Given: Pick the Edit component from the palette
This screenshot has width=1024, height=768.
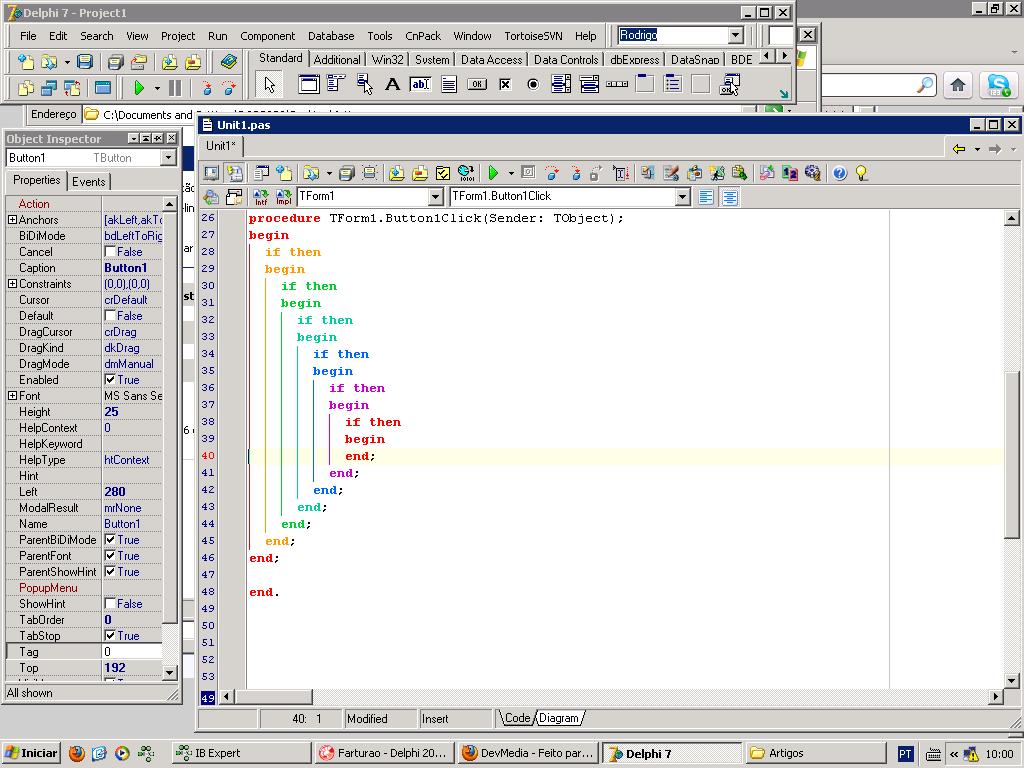Looking at the screenshot, I should (x=421, y=85).
